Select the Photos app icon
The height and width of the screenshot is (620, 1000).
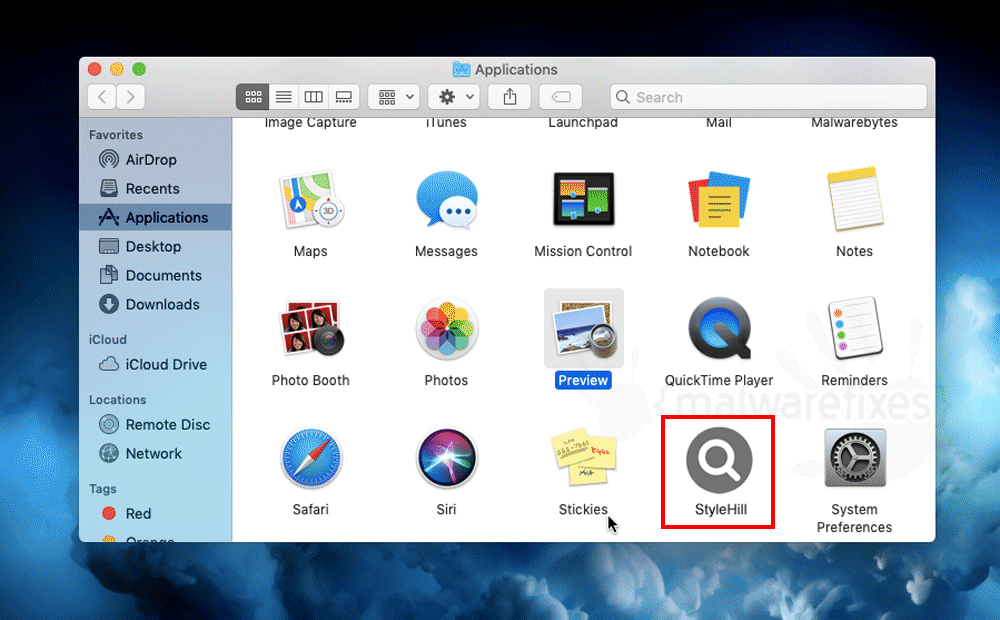click(x=446, y=329)
